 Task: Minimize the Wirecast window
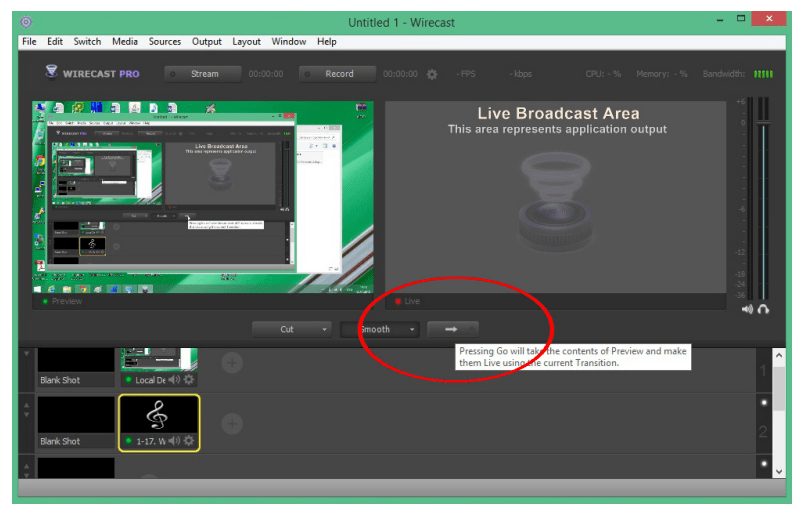[x=720, y=20]
